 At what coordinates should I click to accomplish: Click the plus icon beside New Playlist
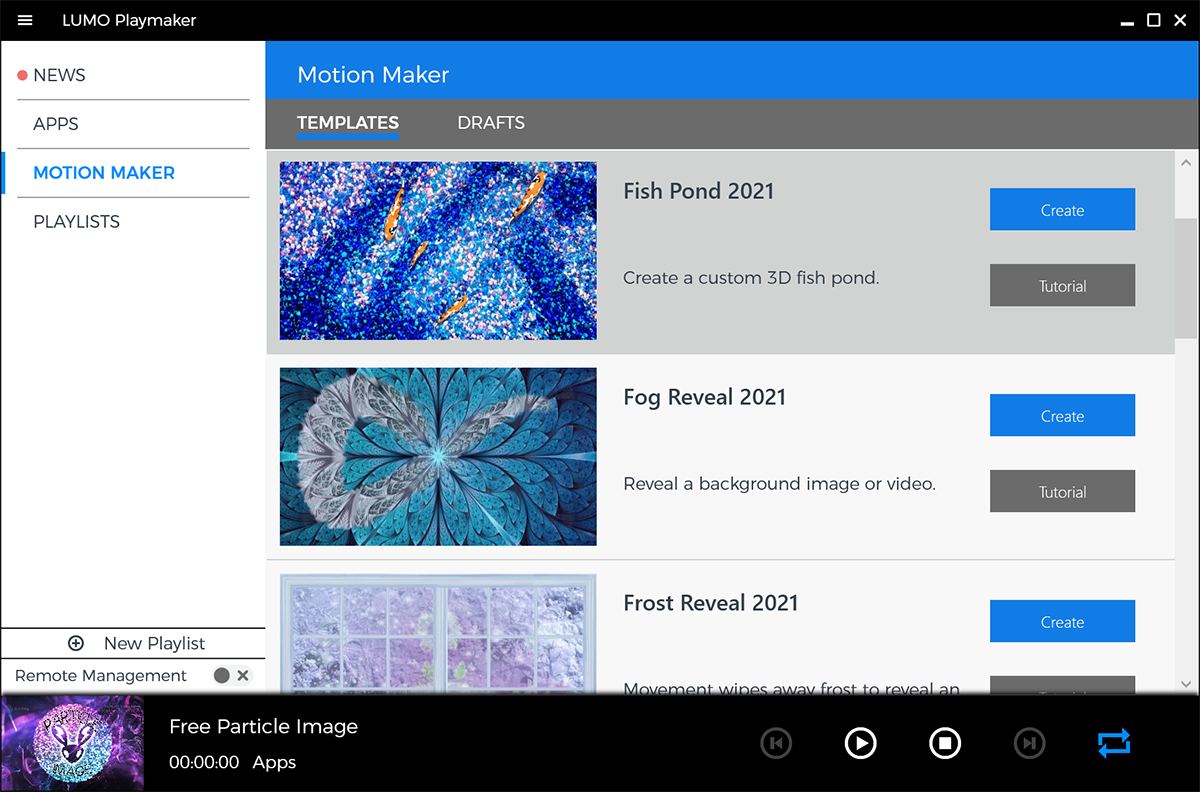click(x=76, y=644)
